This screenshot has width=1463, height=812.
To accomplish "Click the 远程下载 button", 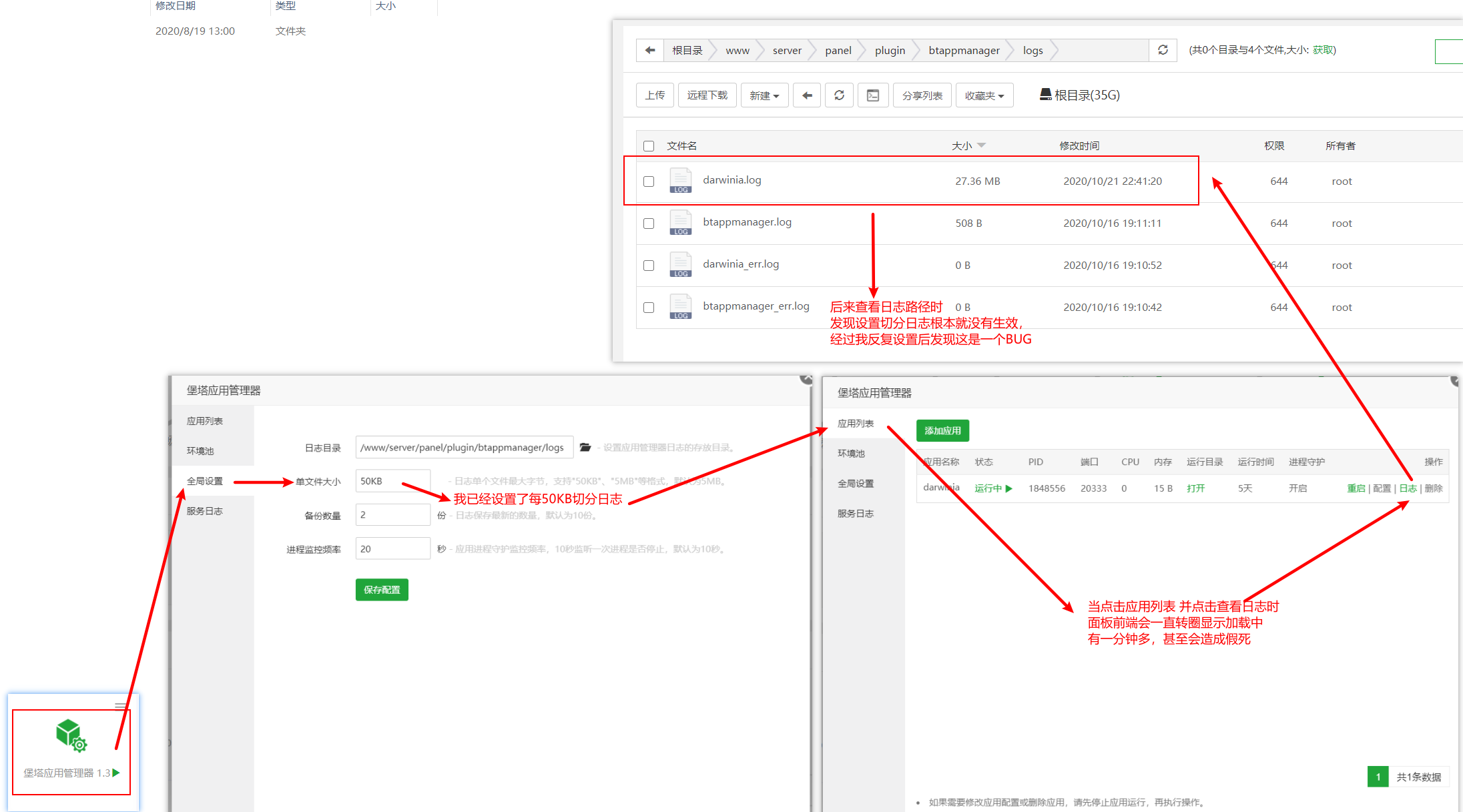I will tap(707, 95).
